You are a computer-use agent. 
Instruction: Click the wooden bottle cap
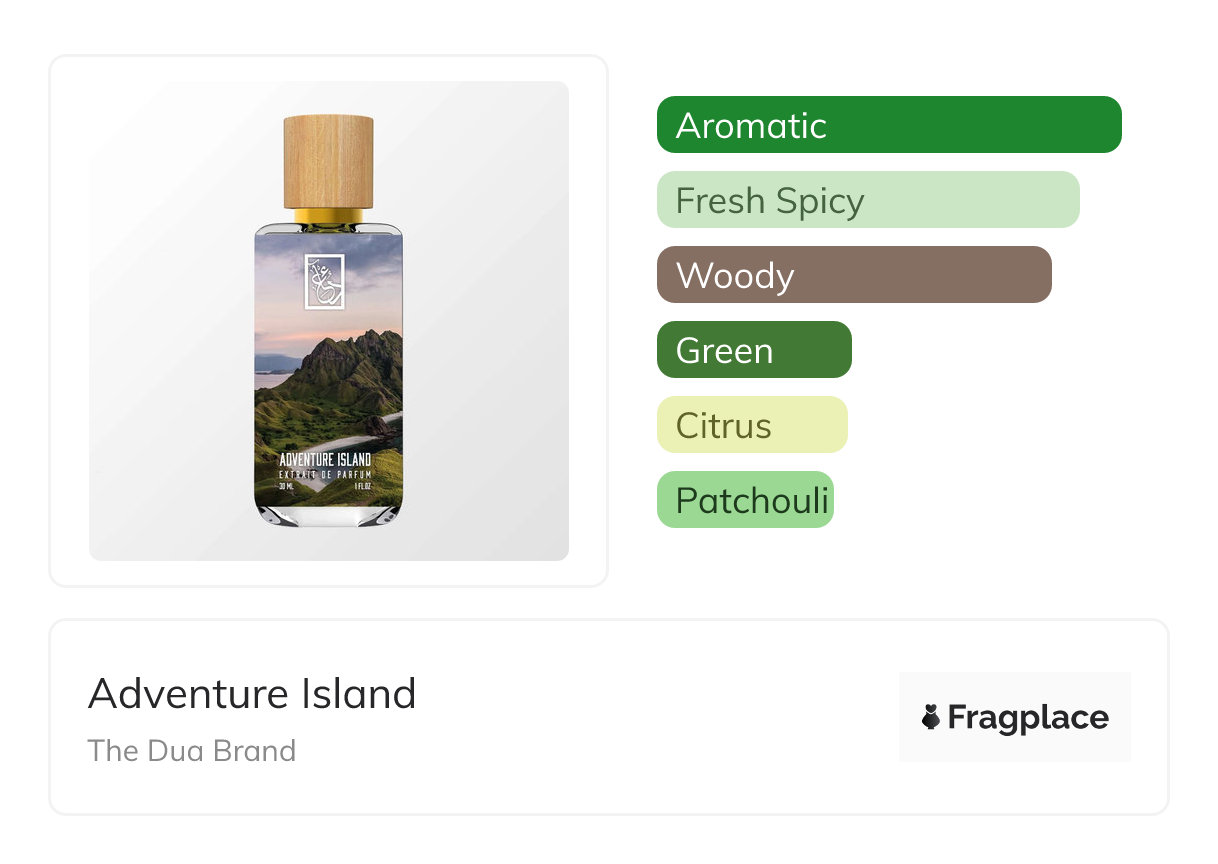point(329,161)
